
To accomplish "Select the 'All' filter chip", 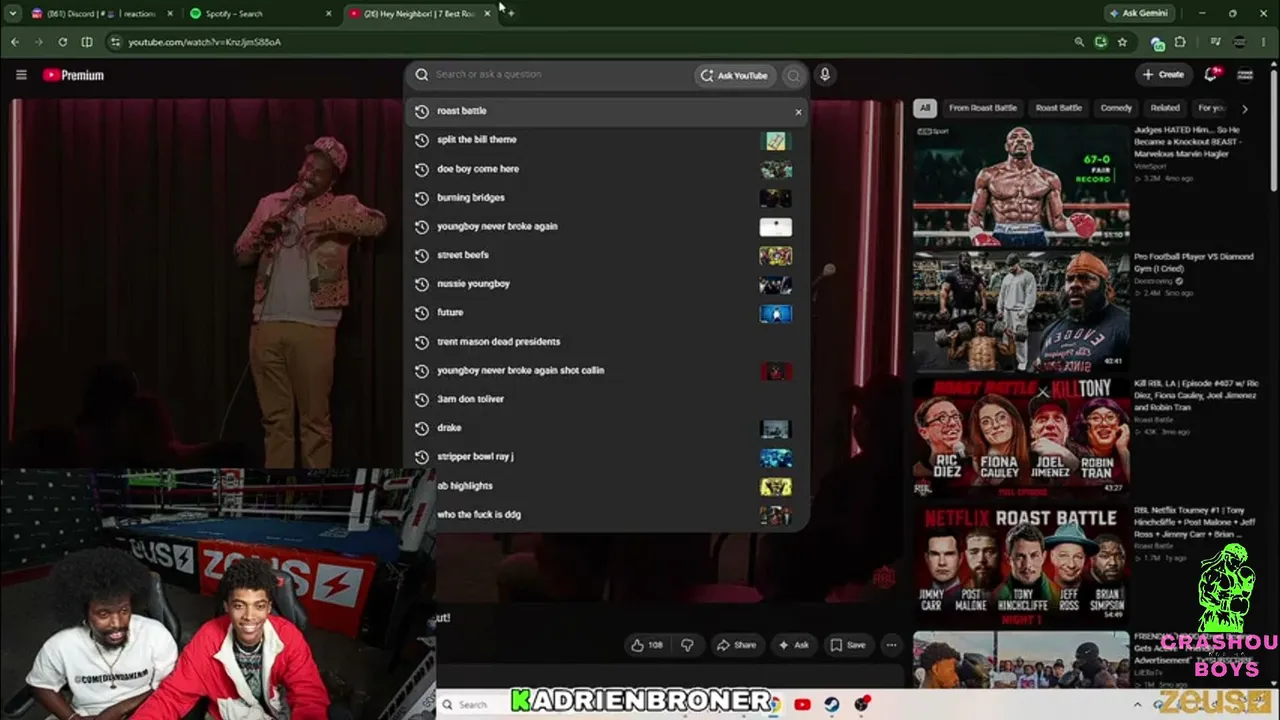I will click(x=925, y=108).
